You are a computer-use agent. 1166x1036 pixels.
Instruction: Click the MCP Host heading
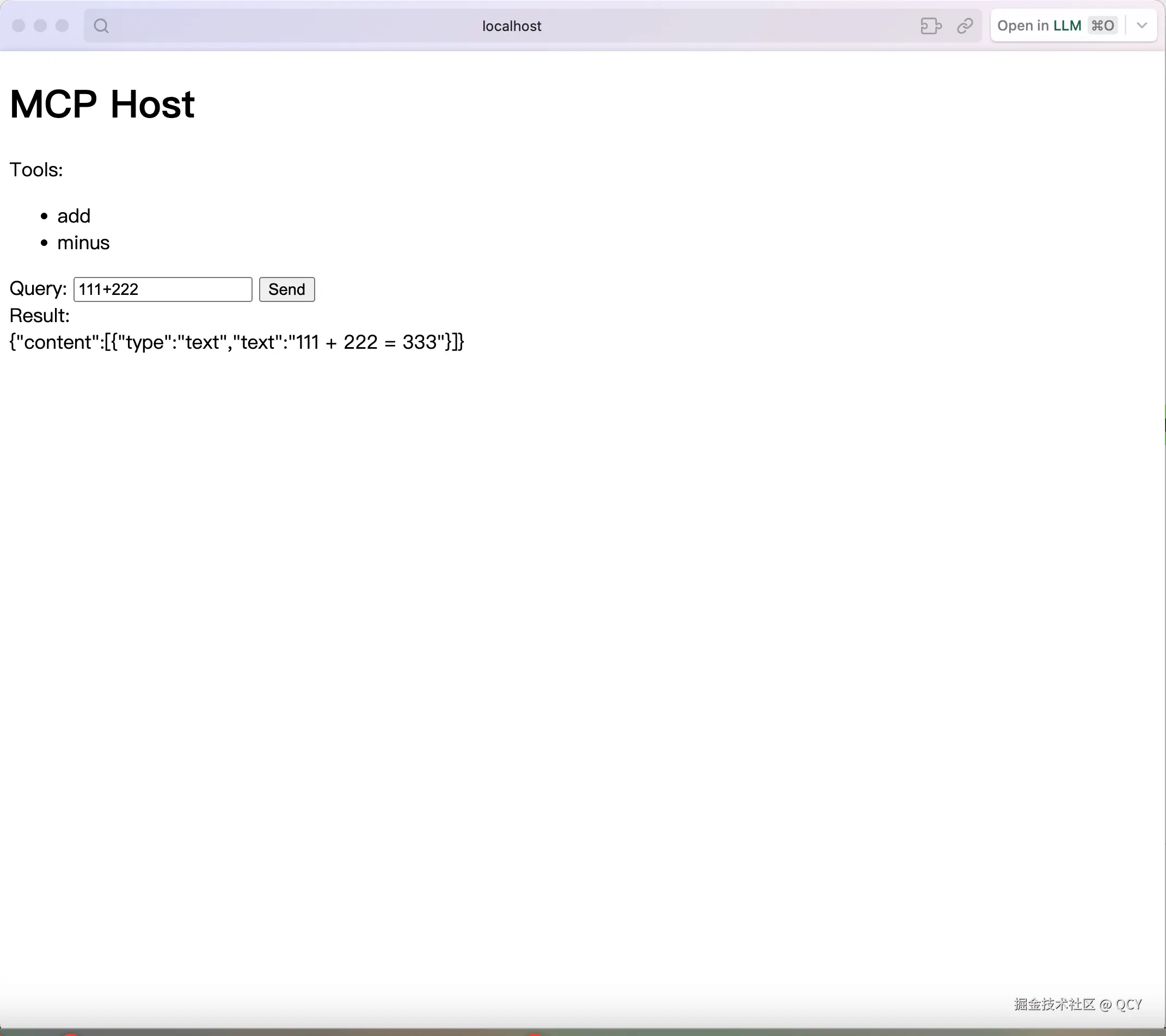[102, 104]
